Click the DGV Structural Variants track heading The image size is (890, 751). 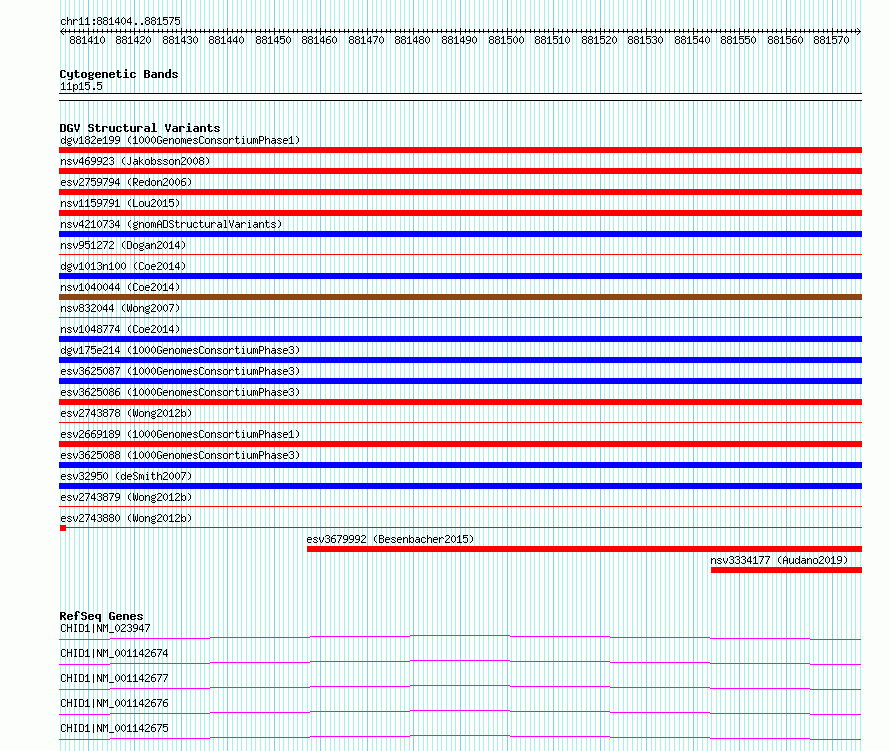click(x=140, y=128)
